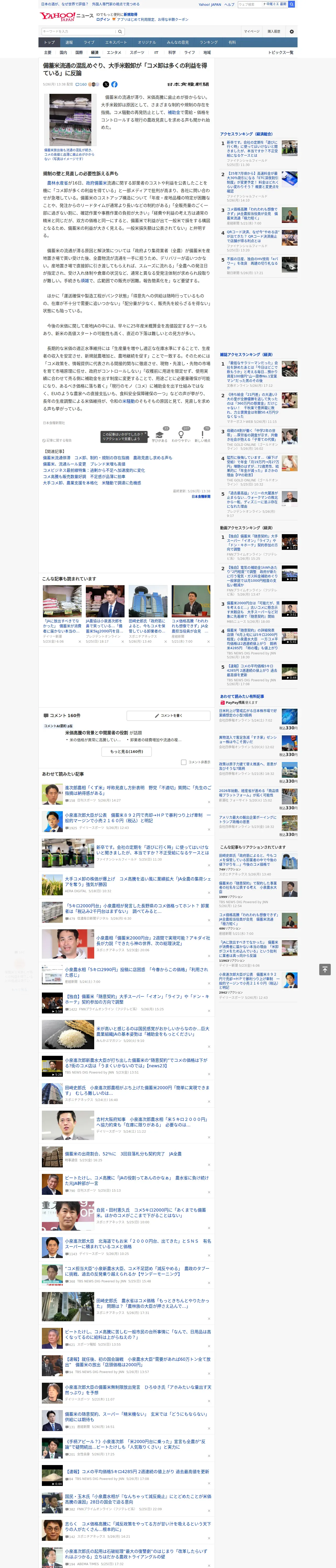React with 学びがある graduation cap icon

[160, 435]
